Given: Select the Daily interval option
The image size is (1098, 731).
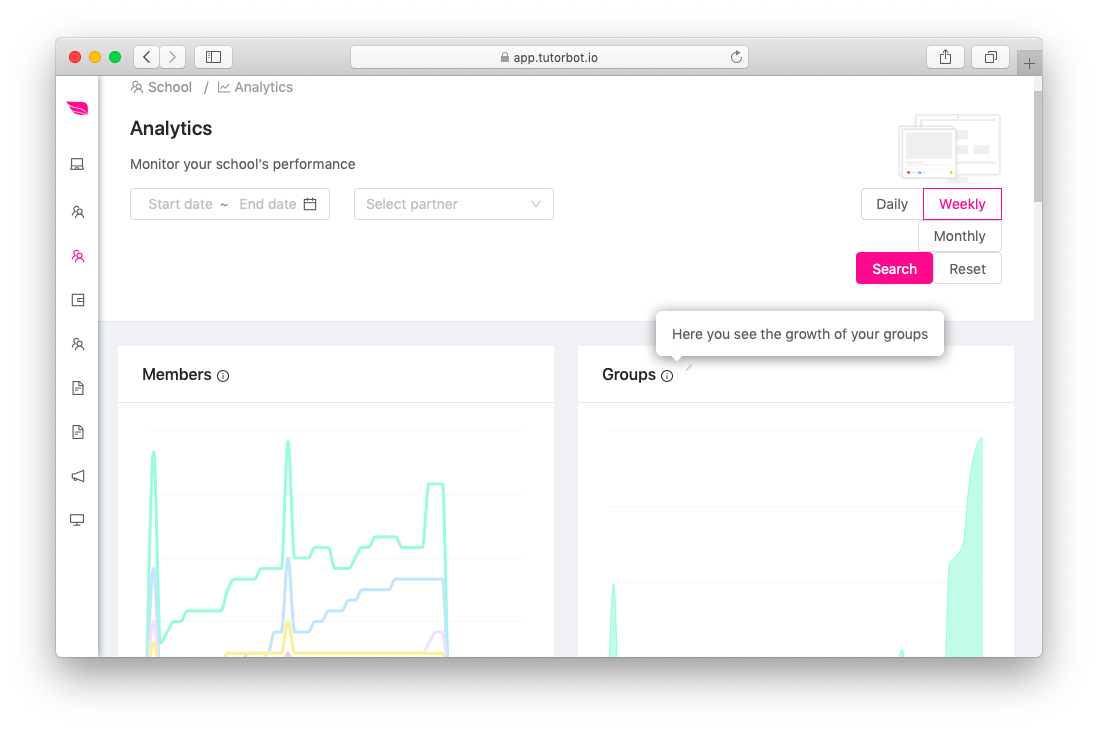Looking at the screenshot, I should (x=892, y=204).
